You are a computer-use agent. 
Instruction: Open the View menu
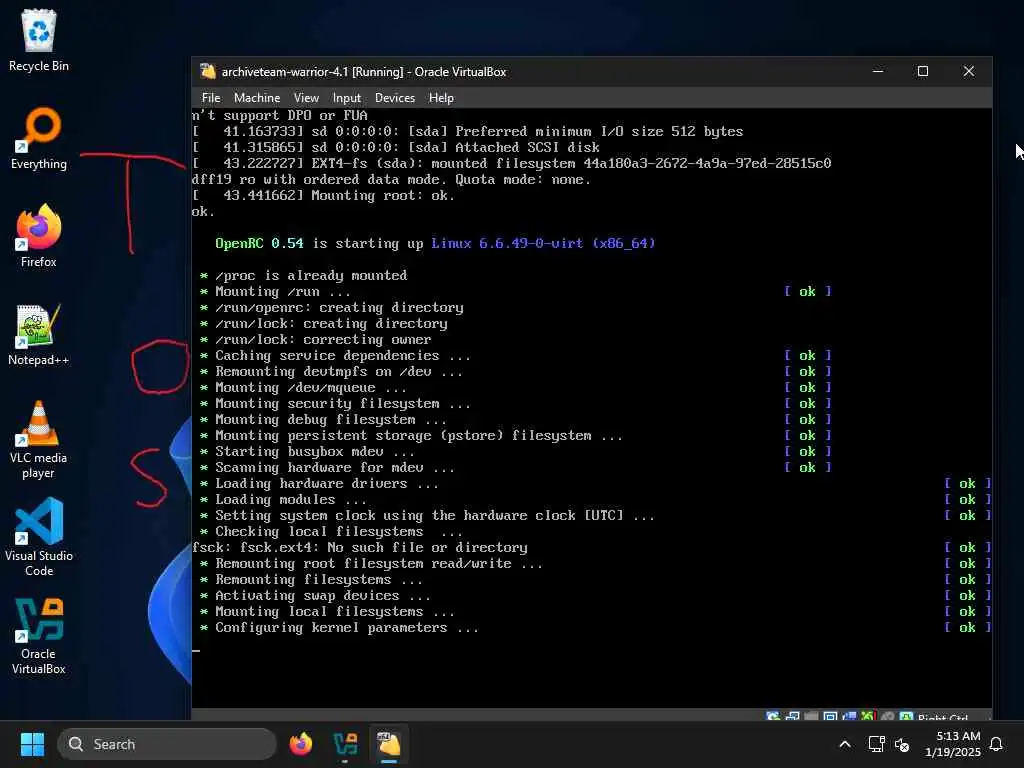click(306, 98)
